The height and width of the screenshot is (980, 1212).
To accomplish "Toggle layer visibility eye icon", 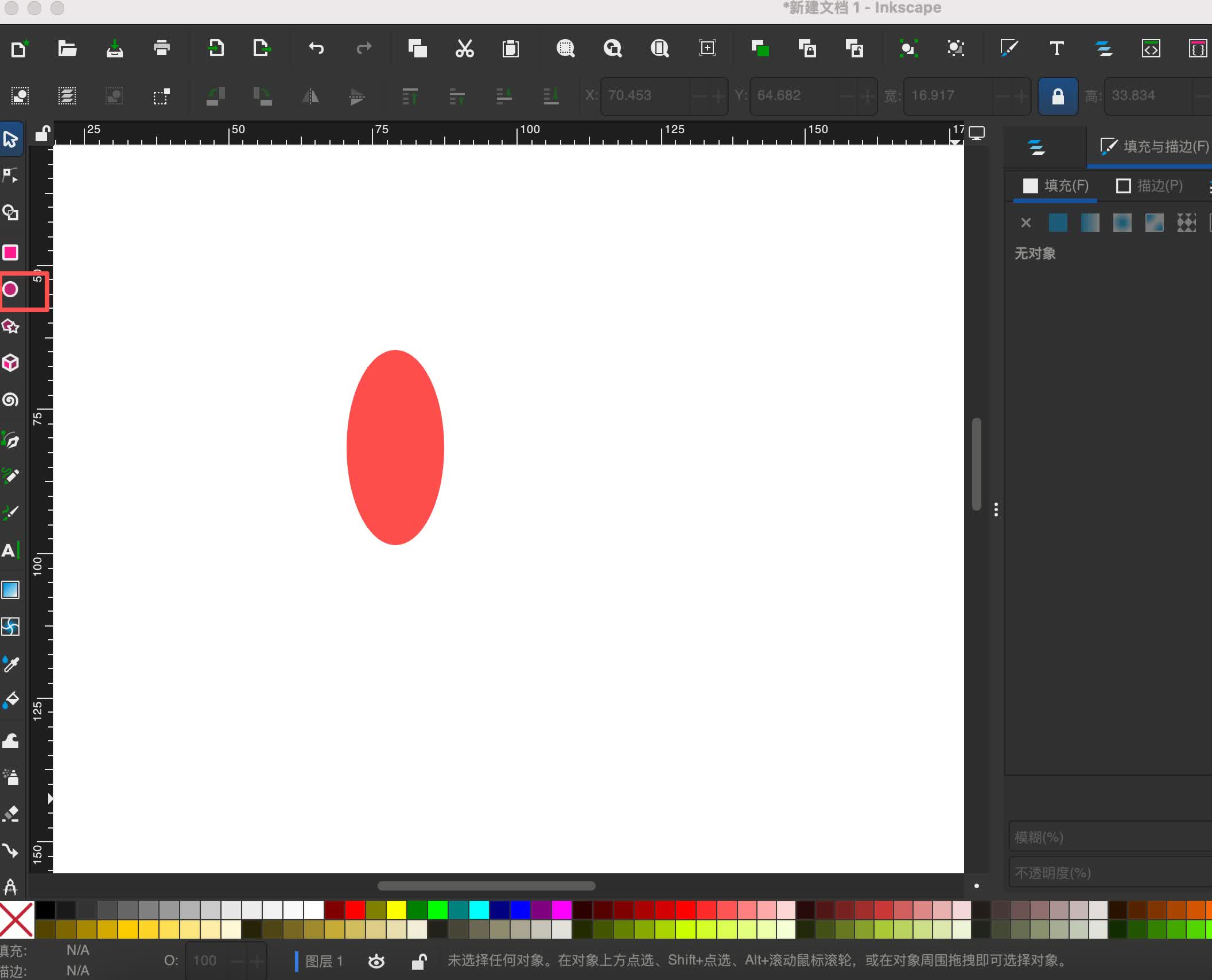I will point(376,961).
